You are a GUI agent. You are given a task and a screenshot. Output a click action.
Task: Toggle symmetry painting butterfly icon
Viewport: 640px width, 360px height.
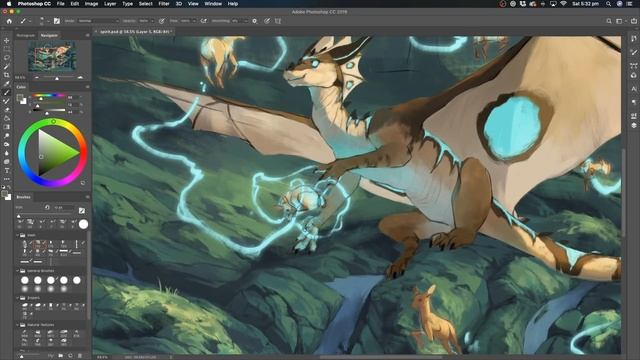coord(278,21)
